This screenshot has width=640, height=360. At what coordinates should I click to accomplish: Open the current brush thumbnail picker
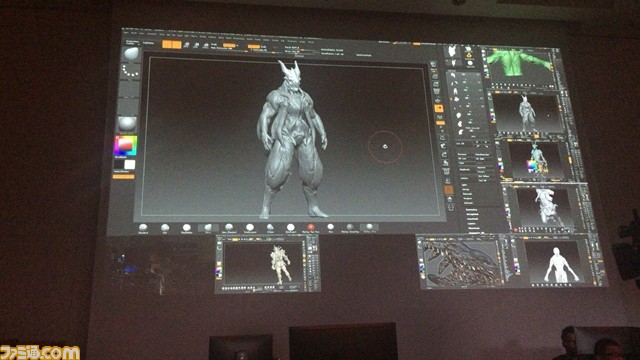click(131, 54)
